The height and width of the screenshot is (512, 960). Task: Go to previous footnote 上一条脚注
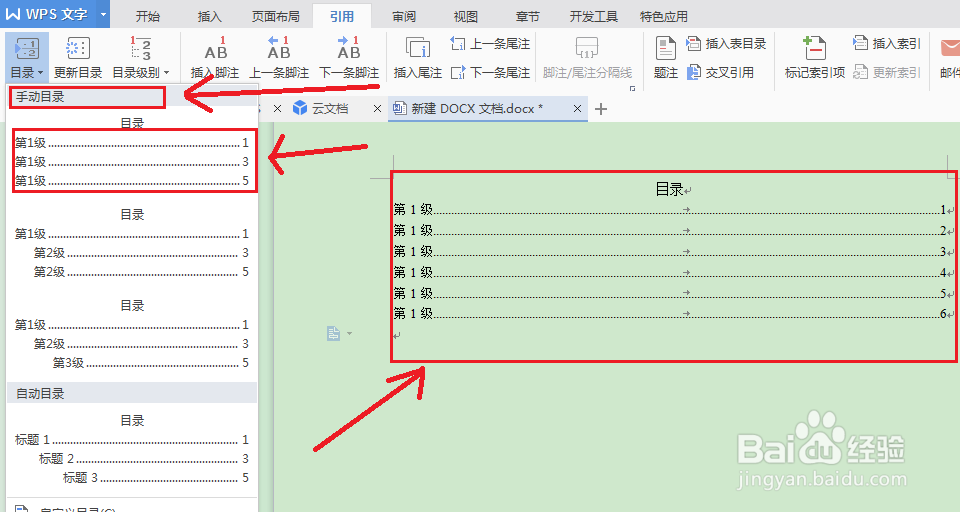coord(279,58)
